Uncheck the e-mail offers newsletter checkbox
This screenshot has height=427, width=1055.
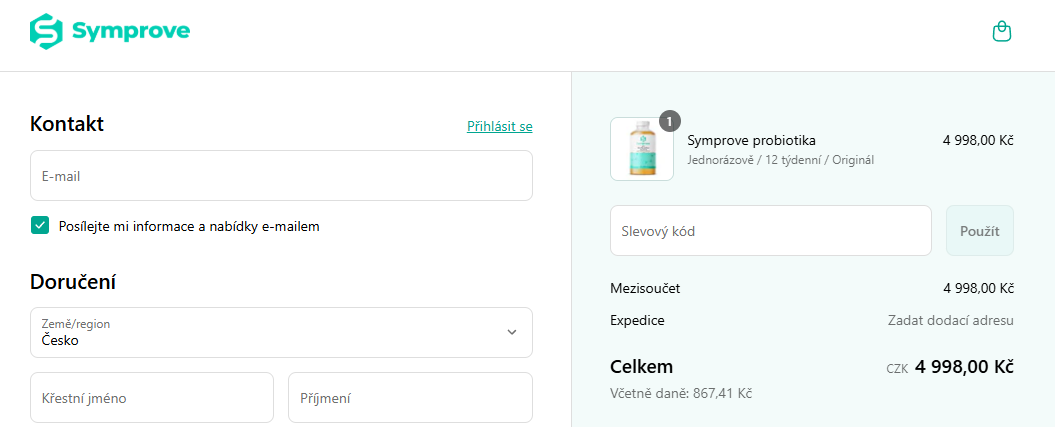click(40, 226)
